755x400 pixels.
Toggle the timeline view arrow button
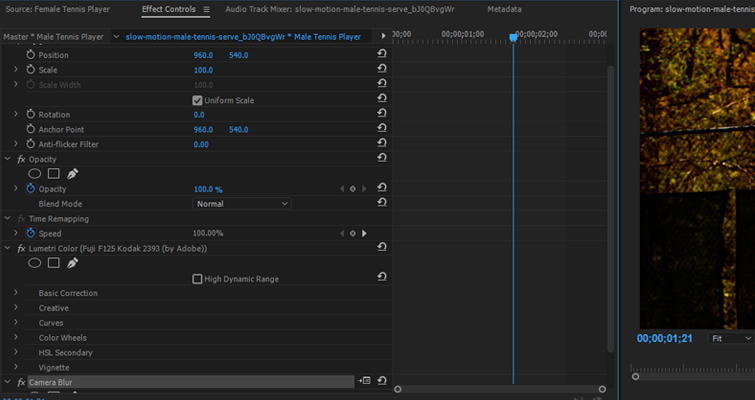[383, 36]
